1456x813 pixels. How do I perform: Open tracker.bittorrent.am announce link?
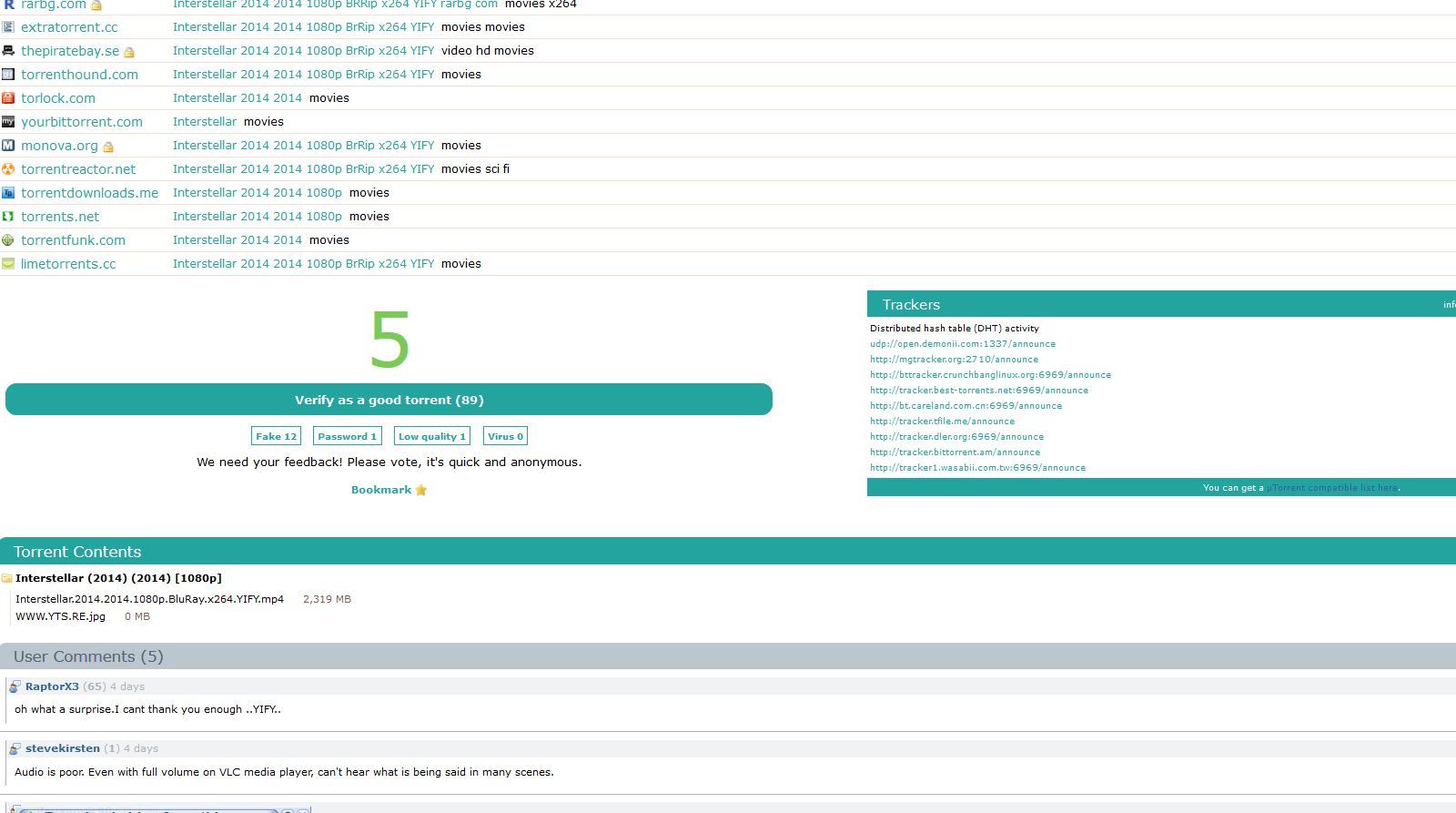[955, 452]
